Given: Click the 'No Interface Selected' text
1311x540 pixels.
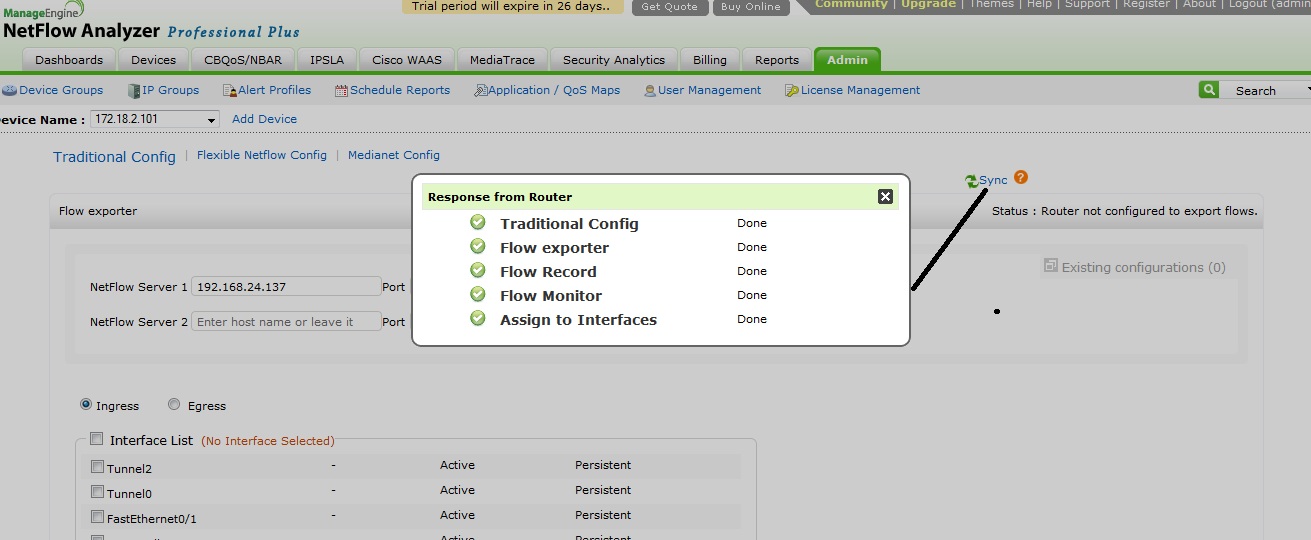Looking at the screenshot, I should [x=268, y=441].
